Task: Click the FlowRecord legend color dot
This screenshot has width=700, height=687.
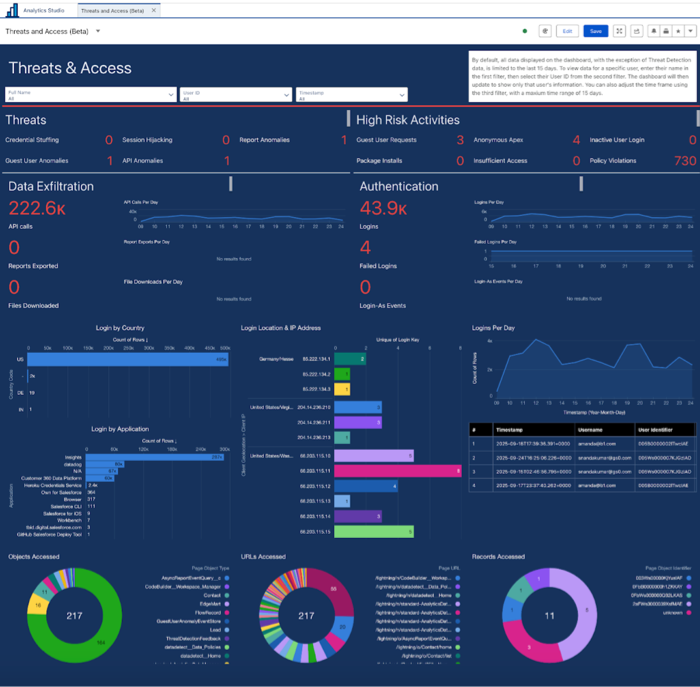Action: point(227,612)
